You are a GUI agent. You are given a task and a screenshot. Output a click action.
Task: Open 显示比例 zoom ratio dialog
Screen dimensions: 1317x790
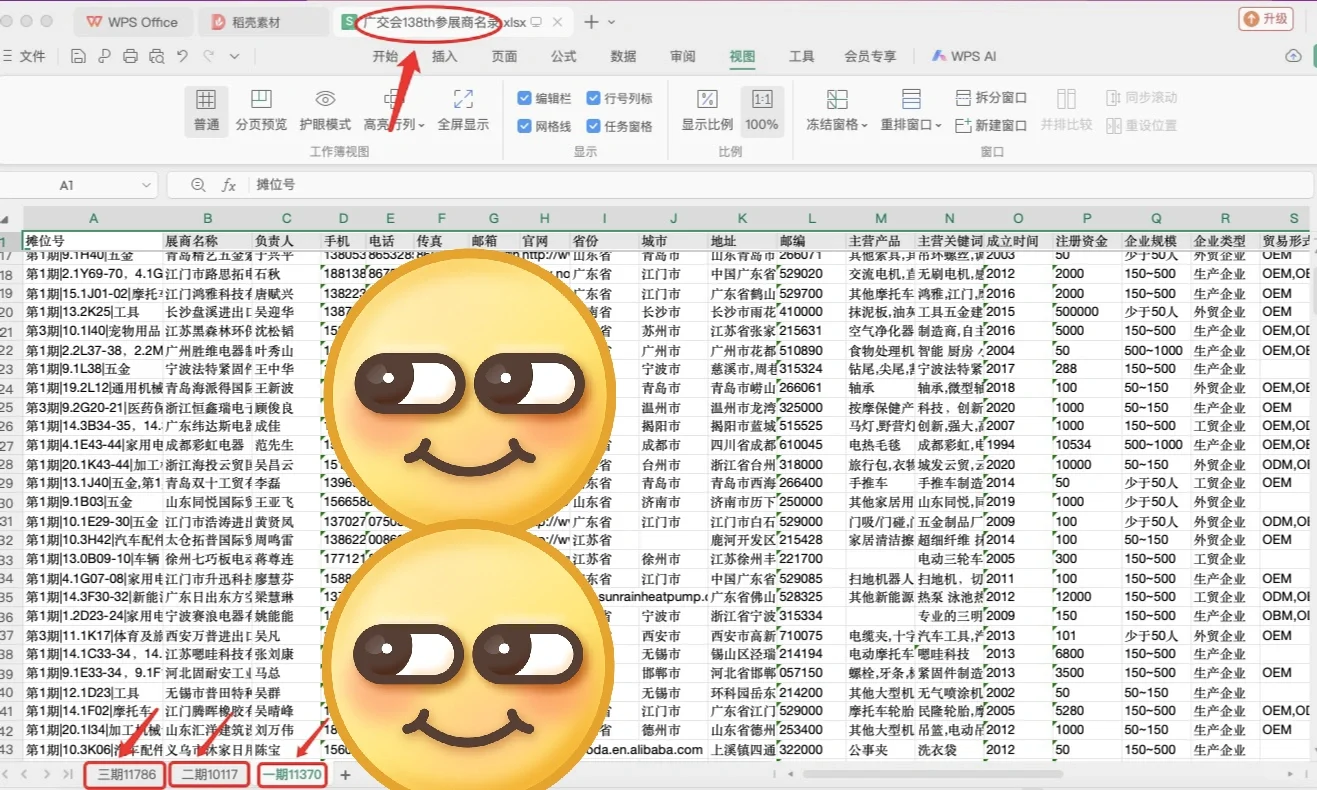coord(707,110)
